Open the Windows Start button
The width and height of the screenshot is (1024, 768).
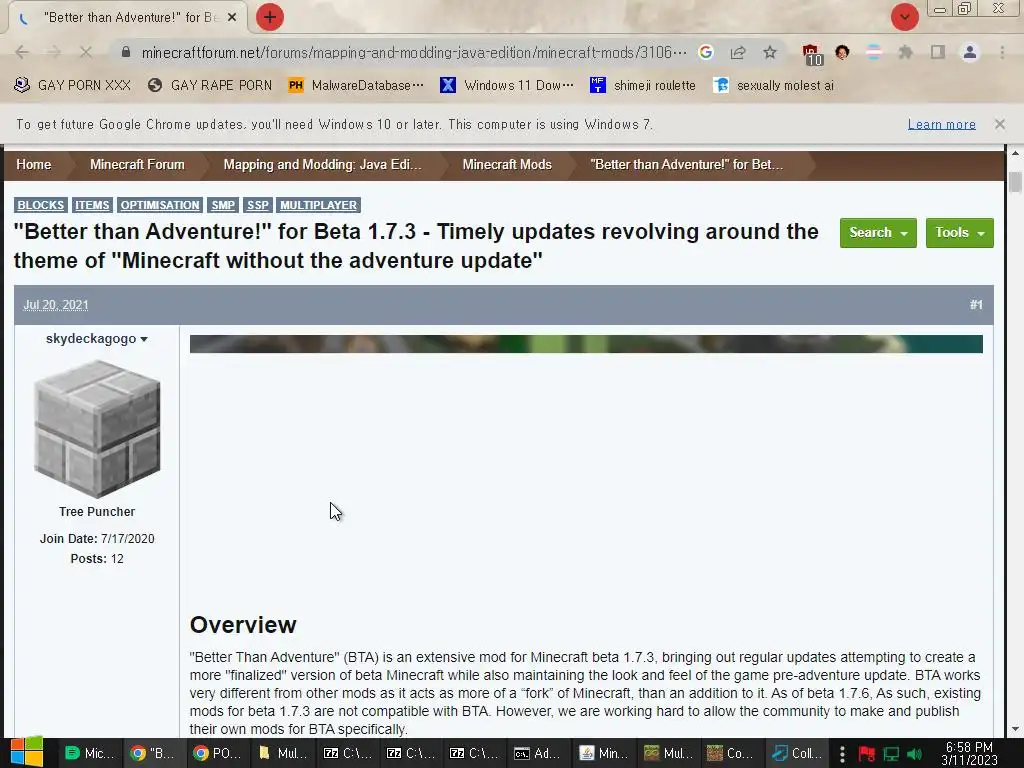pyautogui.click(x=26, y=752)
